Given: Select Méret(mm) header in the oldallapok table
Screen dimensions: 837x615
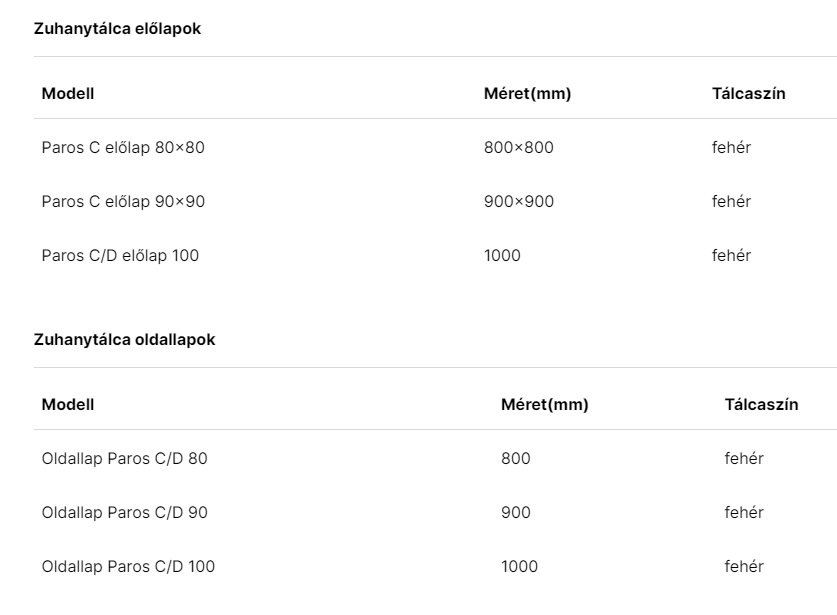Looking at the screenshot, I should 544,405.
